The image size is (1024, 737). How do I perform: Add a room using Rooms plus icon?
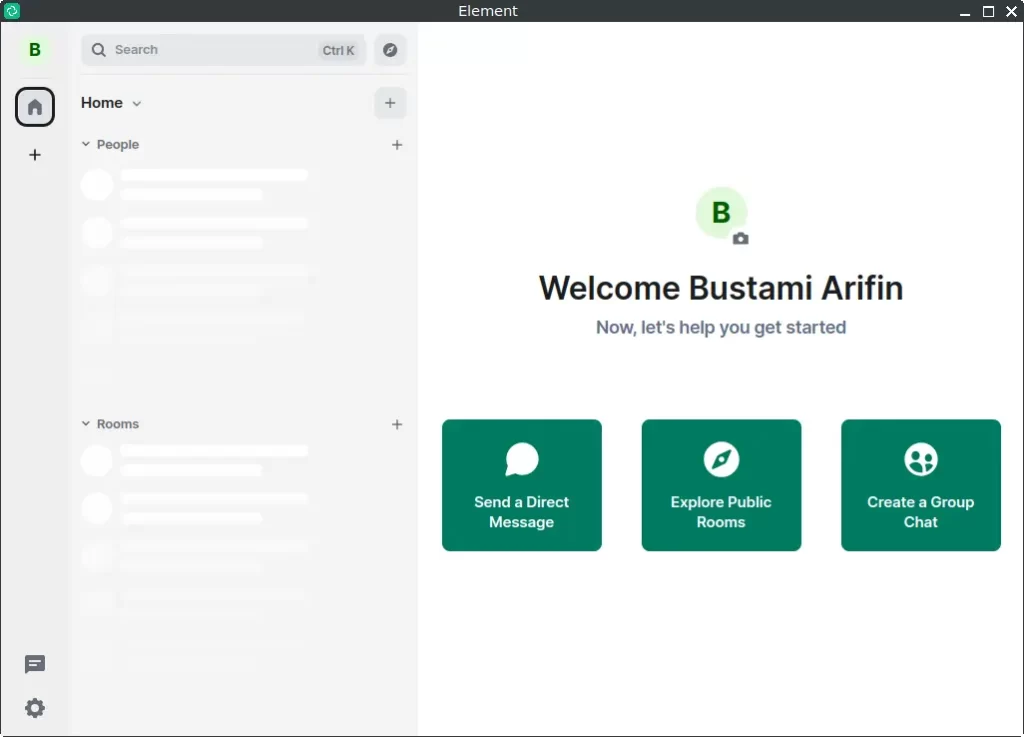[397, 424]
